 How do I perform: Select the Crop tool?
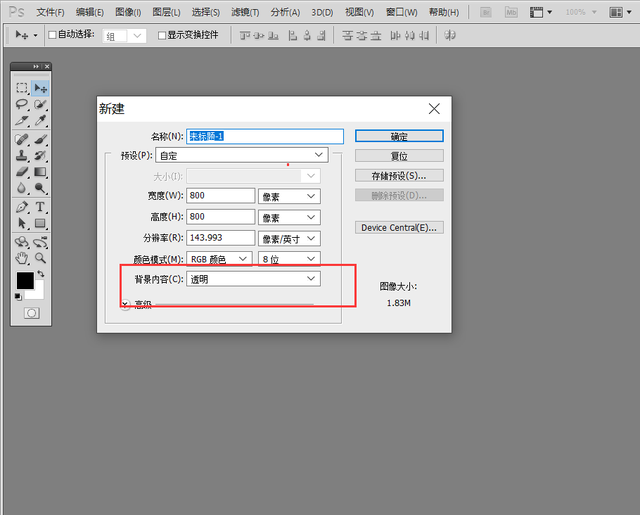pos(22,121)
